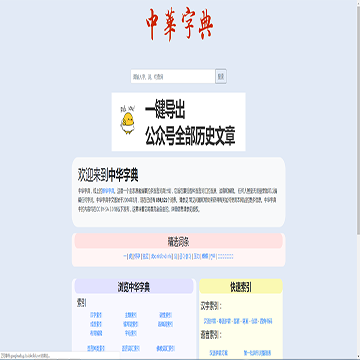Click the 欢迎来到中华字典 heading
360x360 pixels.
pos(108,175)
